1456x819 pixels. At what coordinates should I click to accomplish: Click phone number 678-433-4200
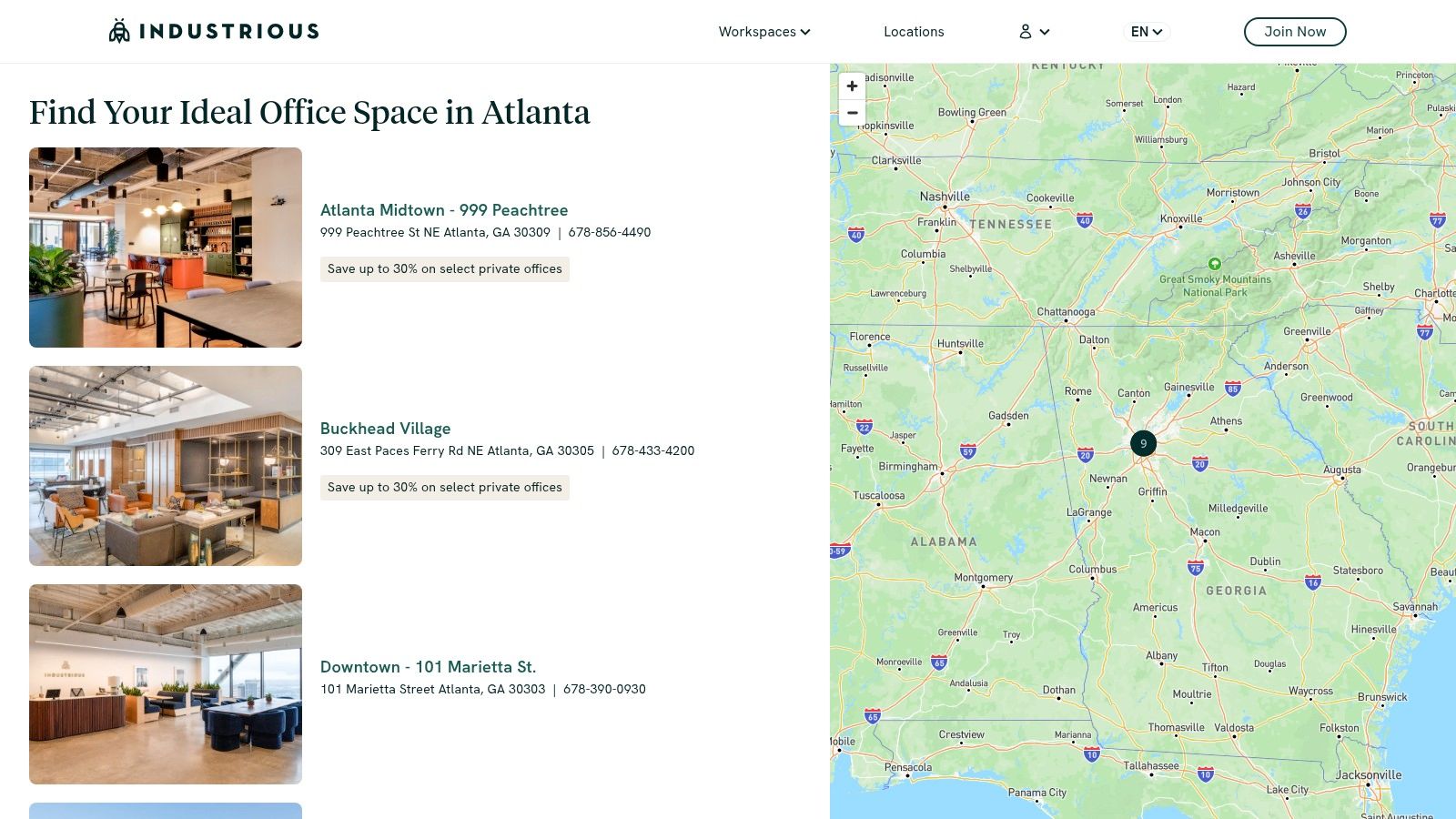pos(653,451)
